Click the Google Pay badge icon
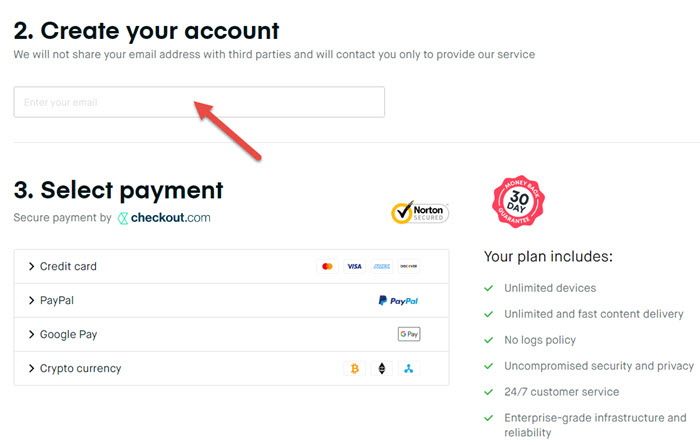700x445 pixels. [409, 334]
